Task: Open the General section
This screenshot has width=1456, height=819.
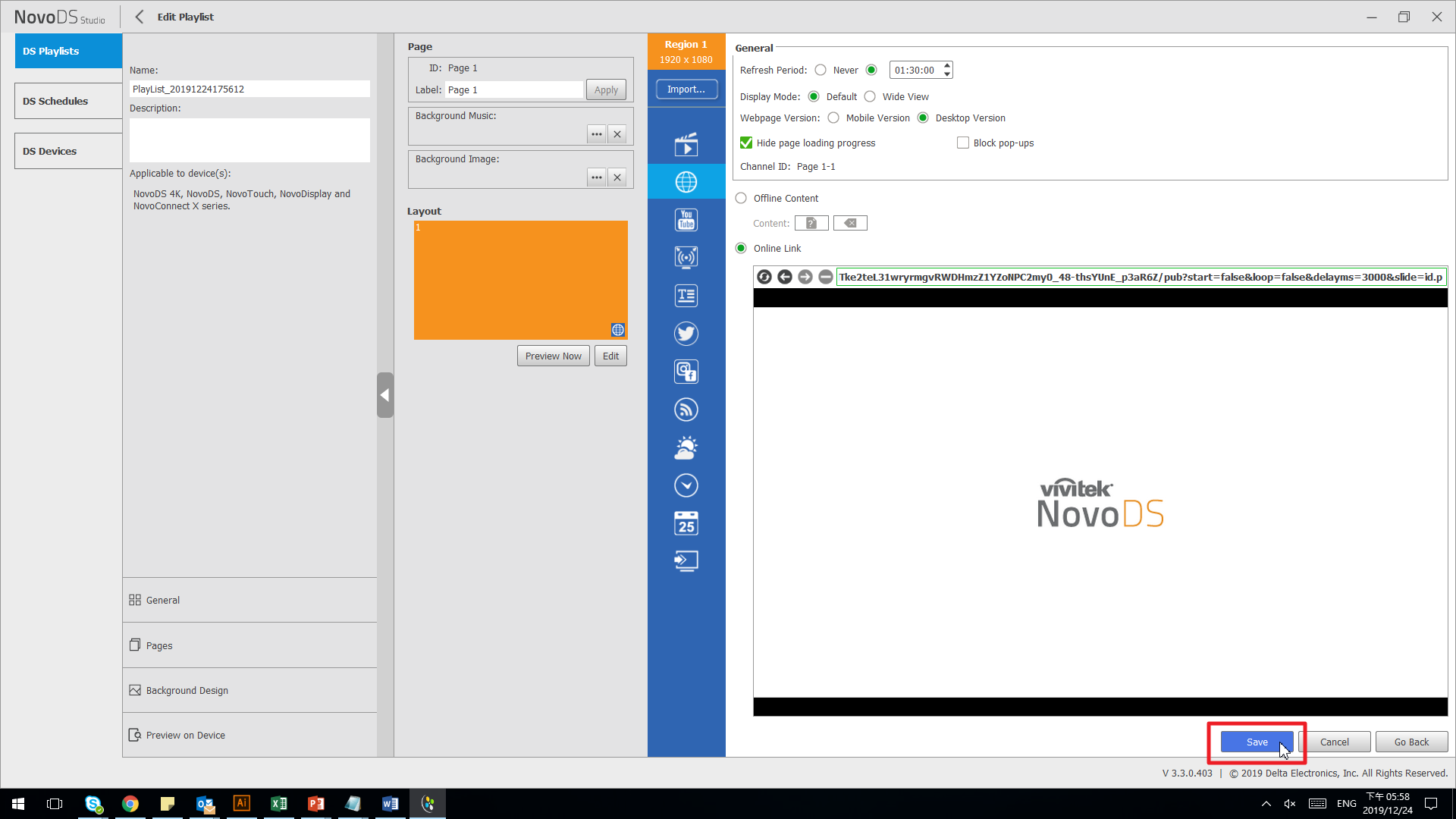Action: tap(249, 600)
